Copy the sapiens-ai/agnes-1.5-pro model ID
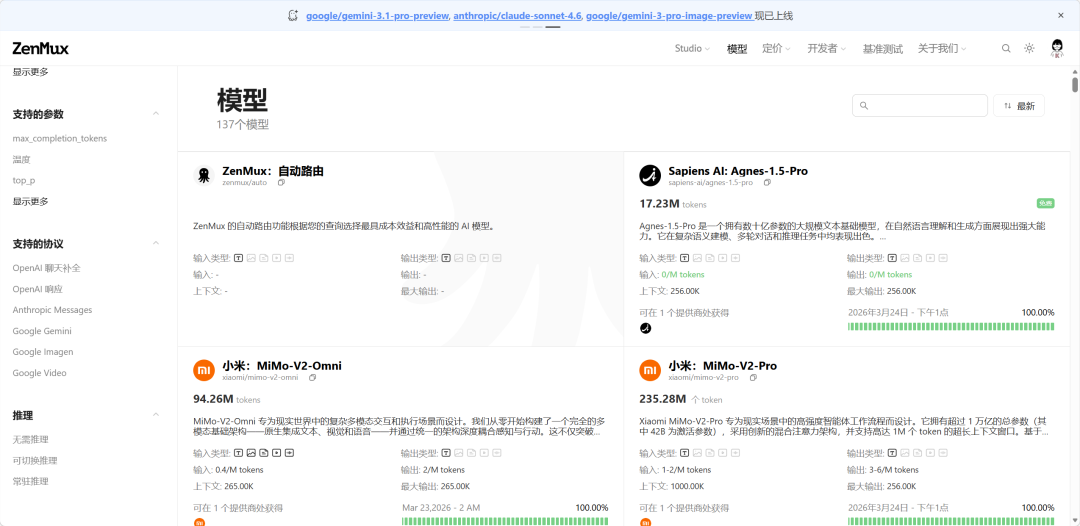This screenshot has height=526, width=1080. click(x=767, y=183)
